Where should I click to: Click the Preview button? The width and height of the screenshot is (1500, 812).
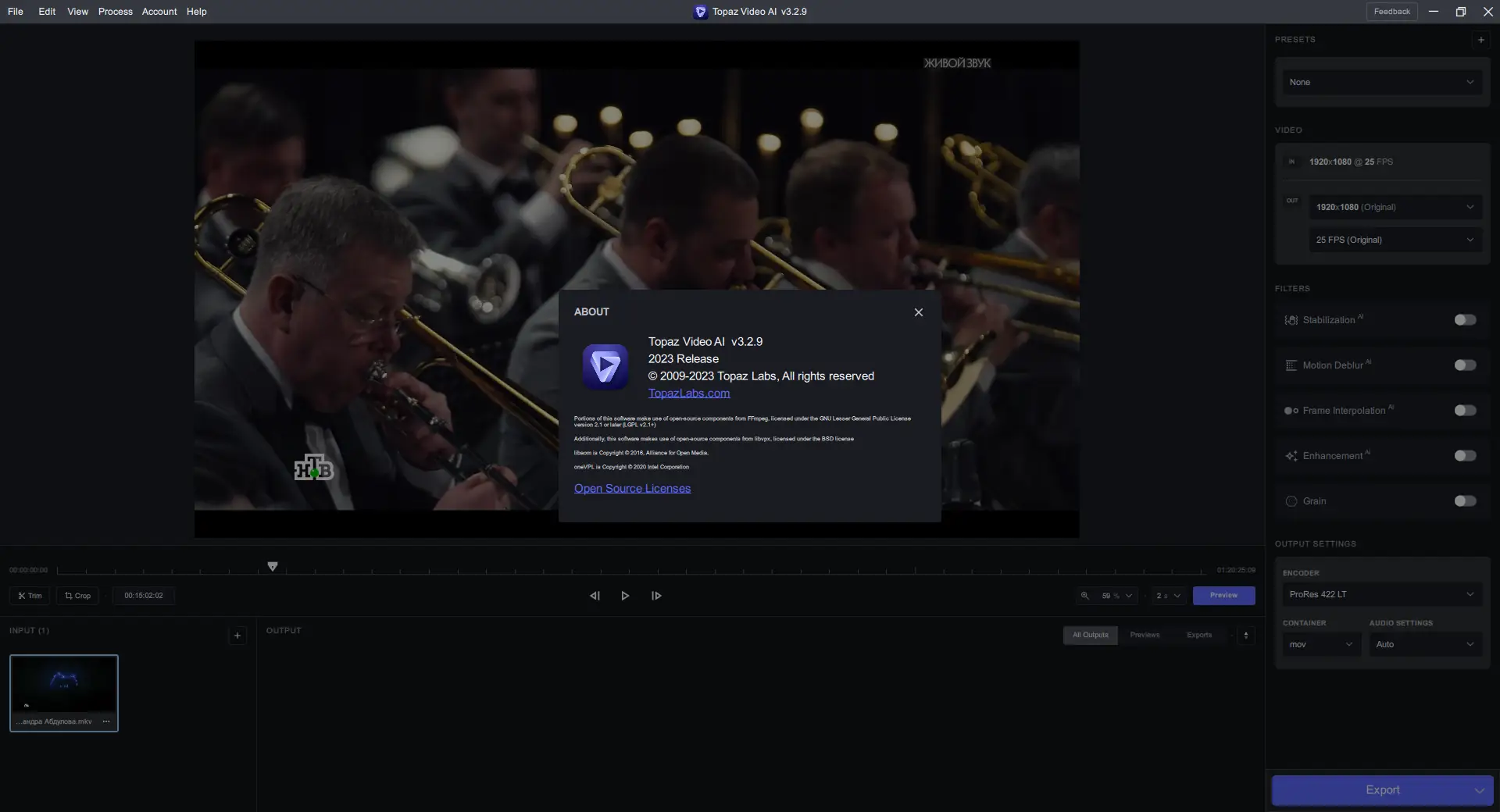[x=1223, y=596]
